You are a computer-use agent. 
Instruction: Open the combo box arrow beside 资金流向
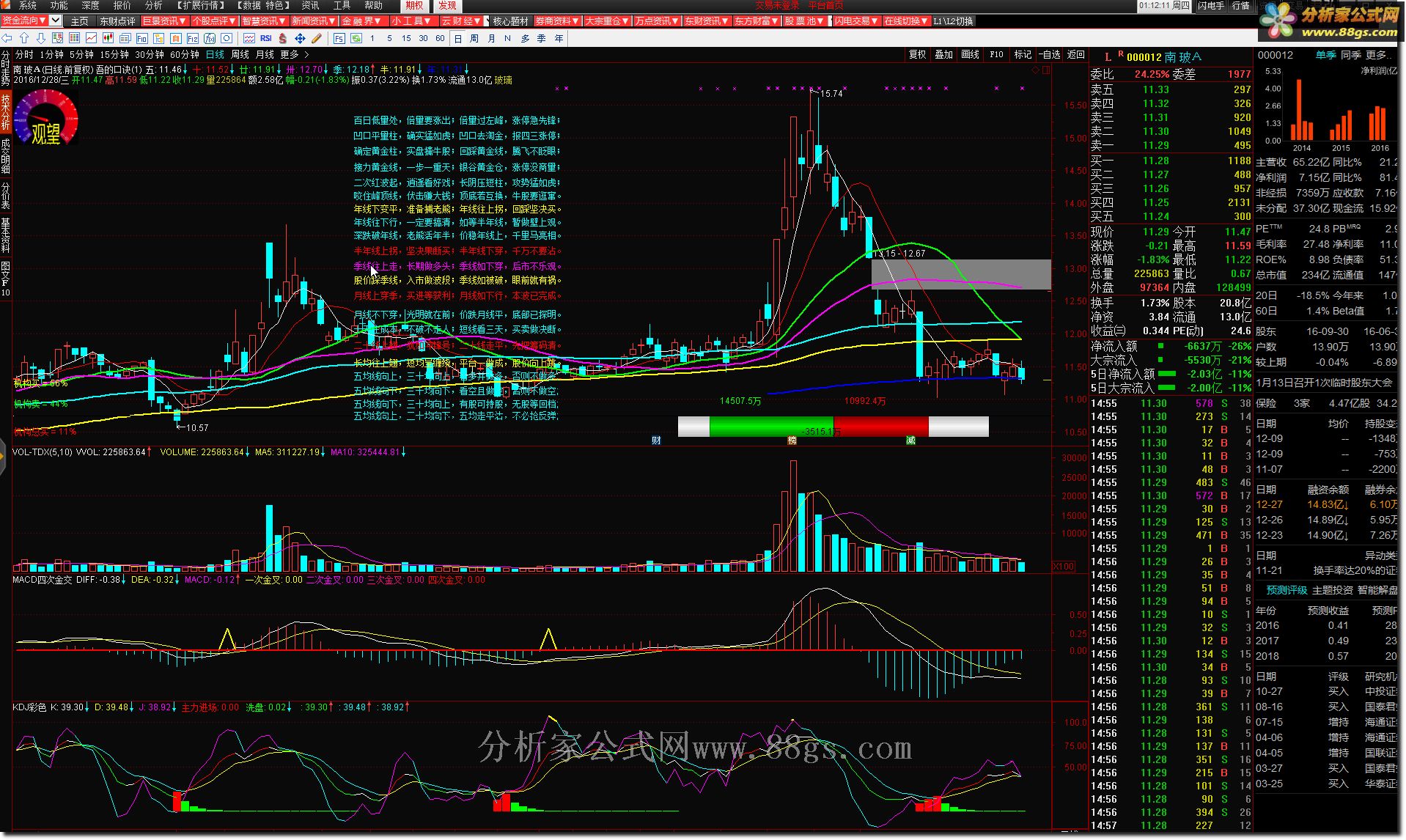click(x=56, y=21)
